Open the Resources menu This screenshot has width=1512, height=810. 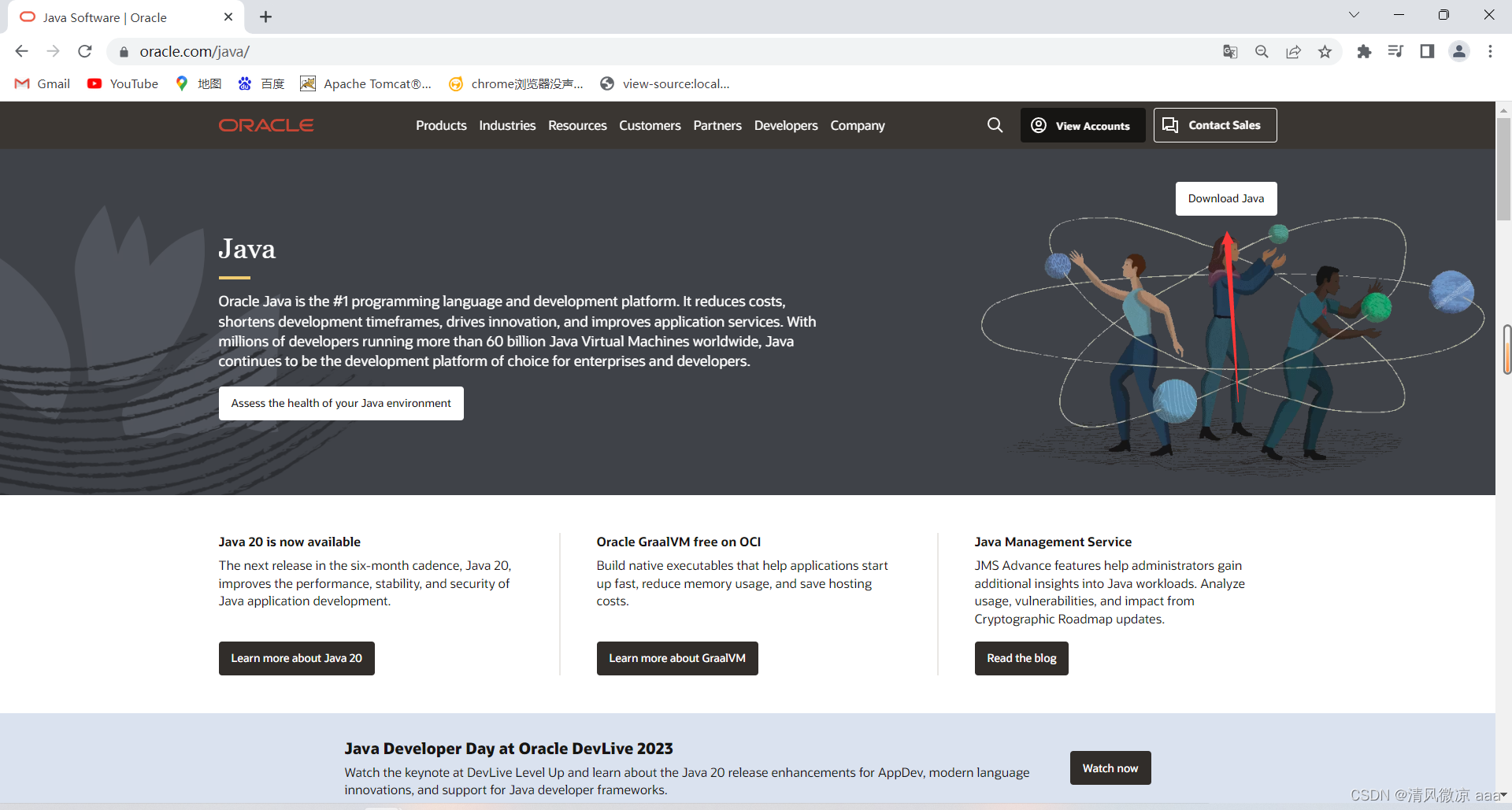coord(577,125)
